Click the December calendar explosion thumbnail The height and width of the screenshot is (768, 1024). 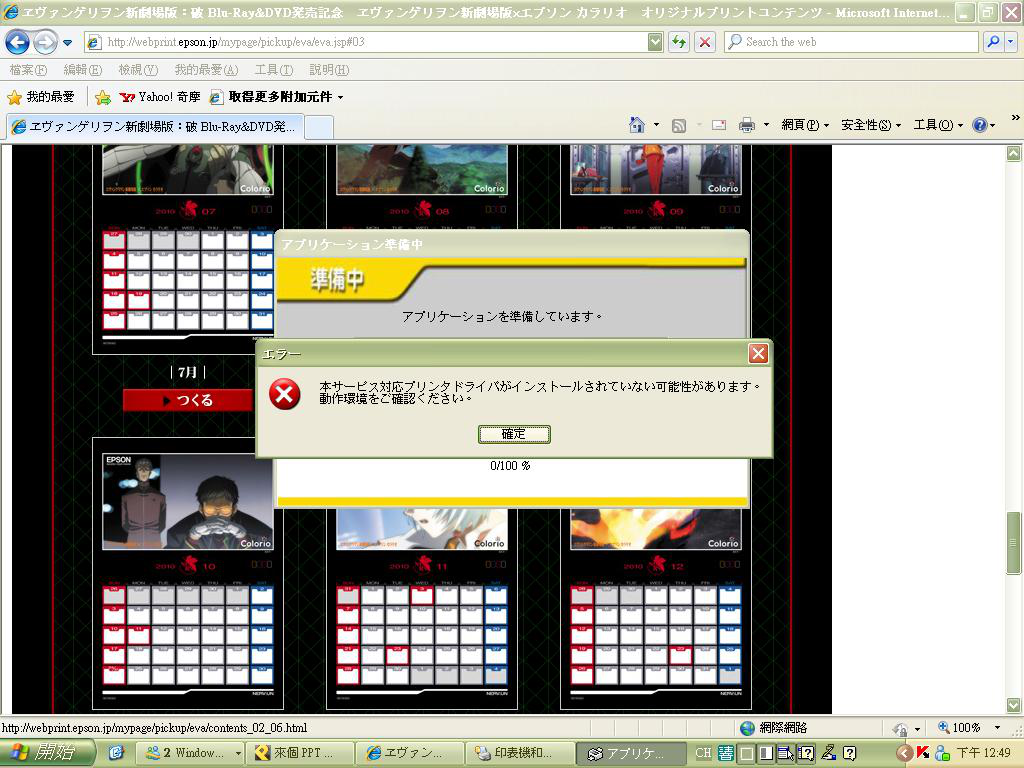tap(656, 529)
